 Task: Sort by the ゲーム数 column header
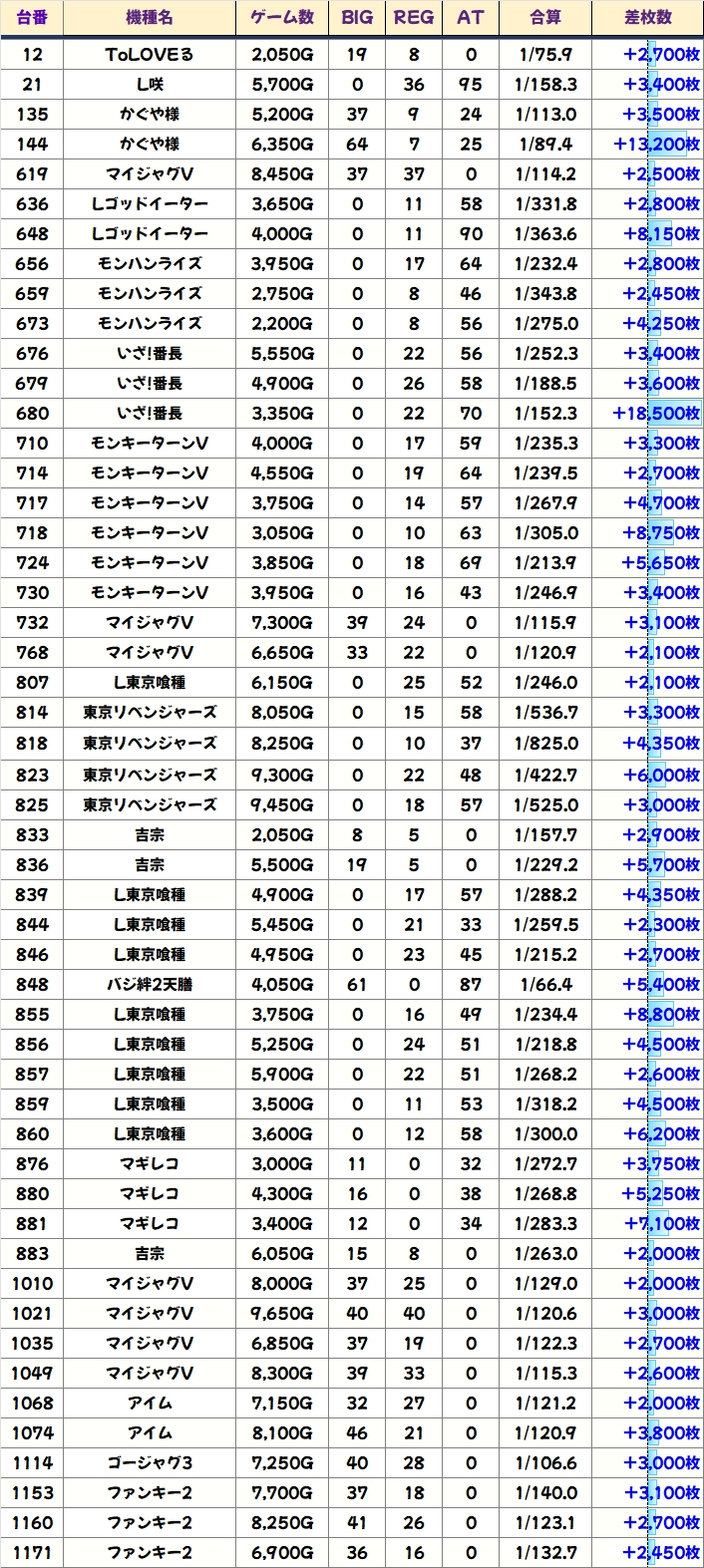point(282,18)
